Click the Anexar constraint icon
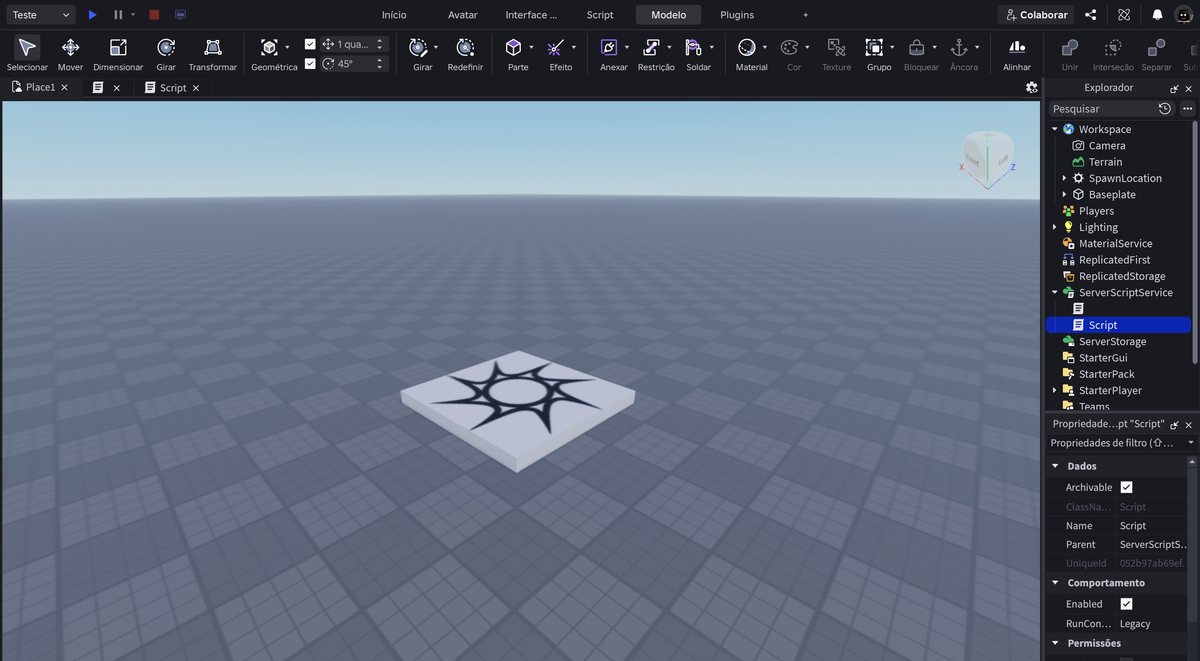This screenshot has width=1200, height=661. click(x=608, y=47)
